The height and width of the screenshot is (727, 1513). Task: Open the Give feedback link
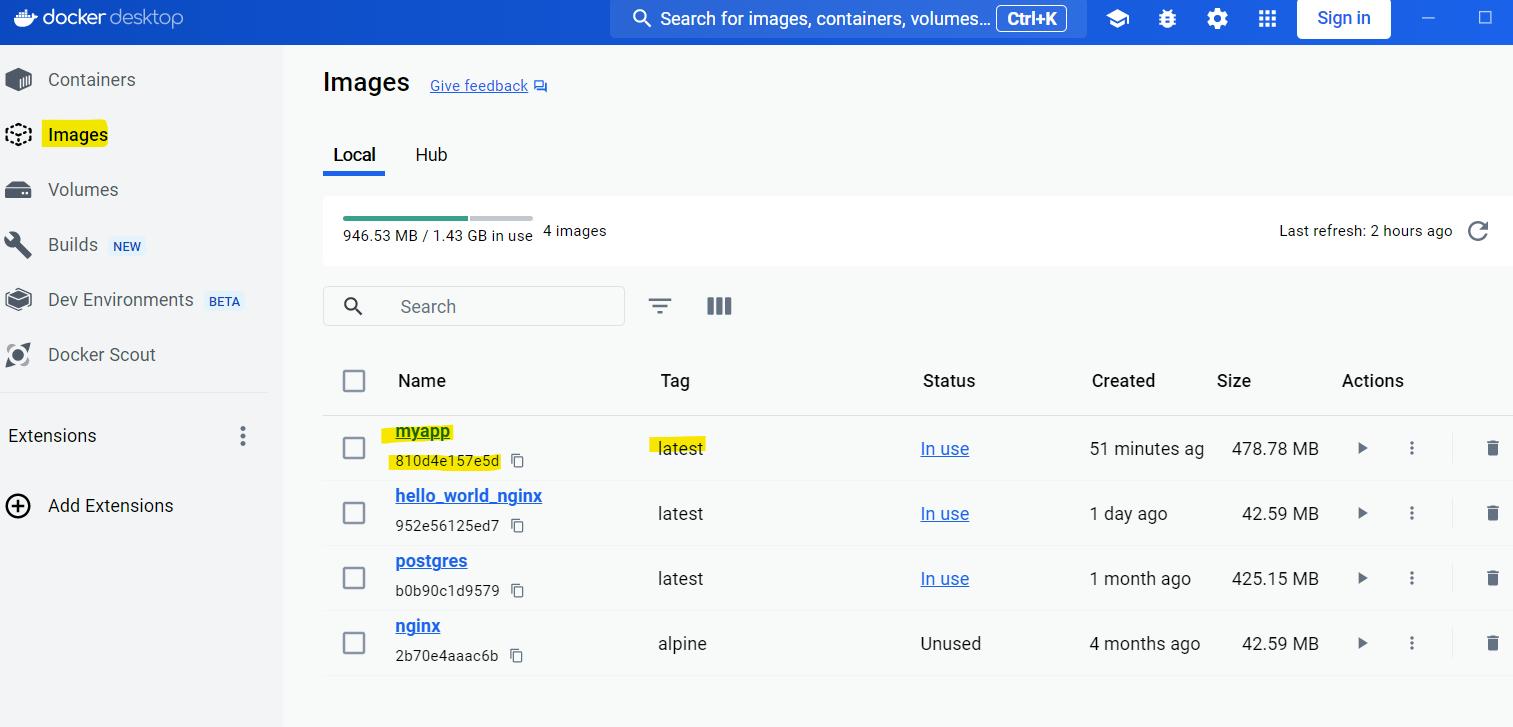pyautogui.click(x=479, y=86)
